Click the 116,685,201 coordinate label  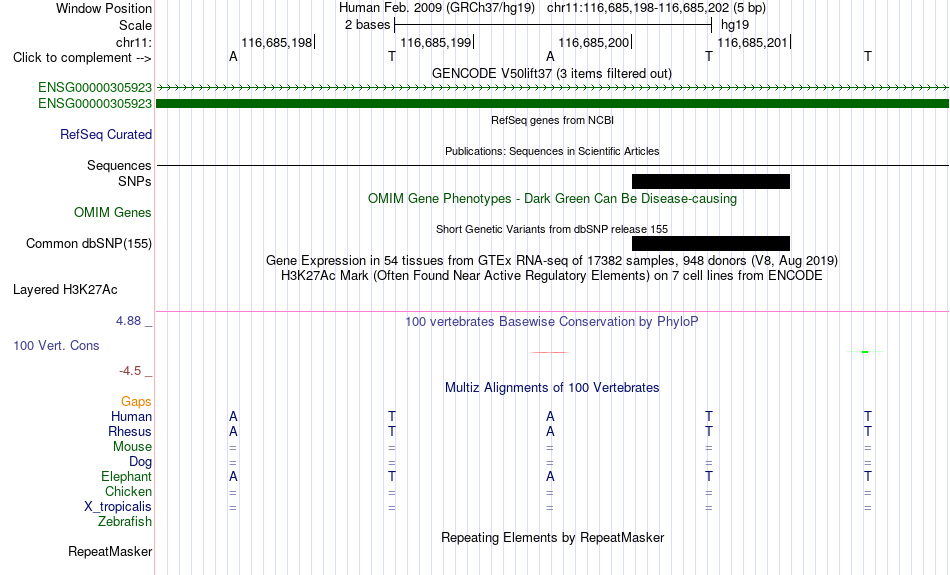point(752,42)
